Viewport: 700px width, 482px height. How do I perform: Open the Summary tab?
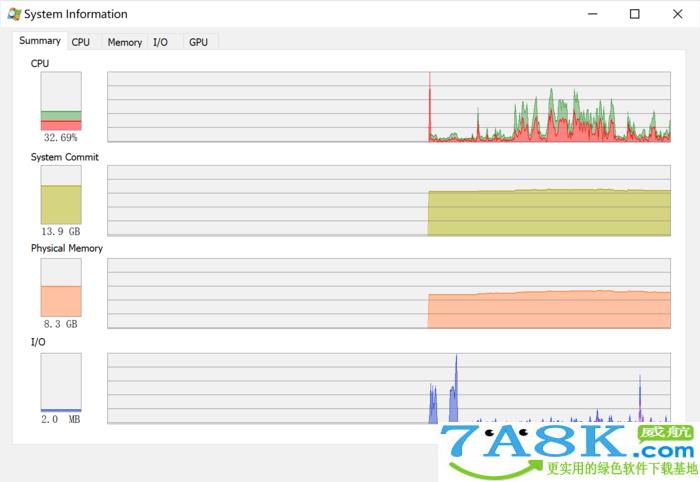coord(40,41)
